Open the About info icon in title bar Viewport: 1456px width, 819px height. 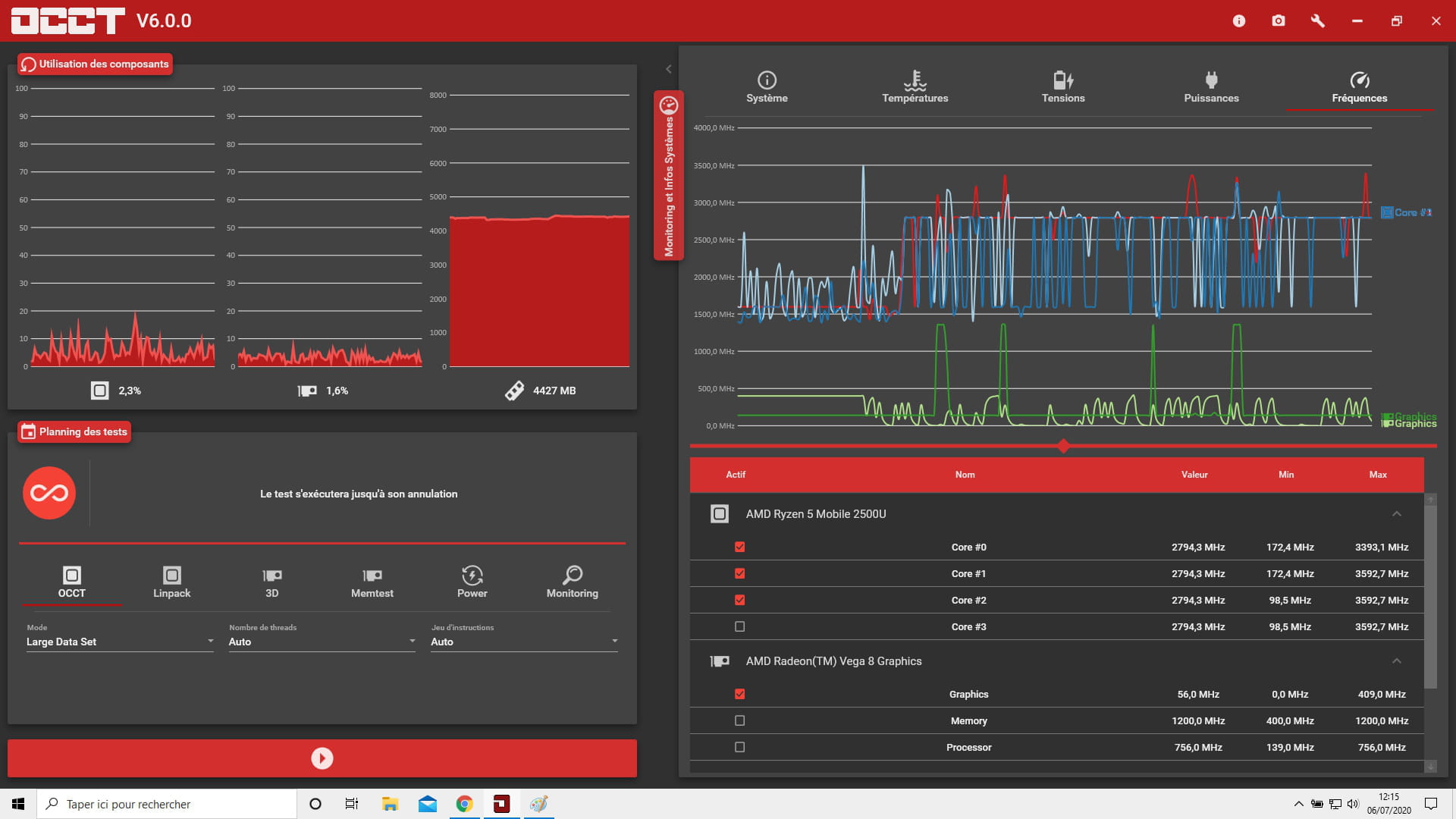coord(1239,21)
